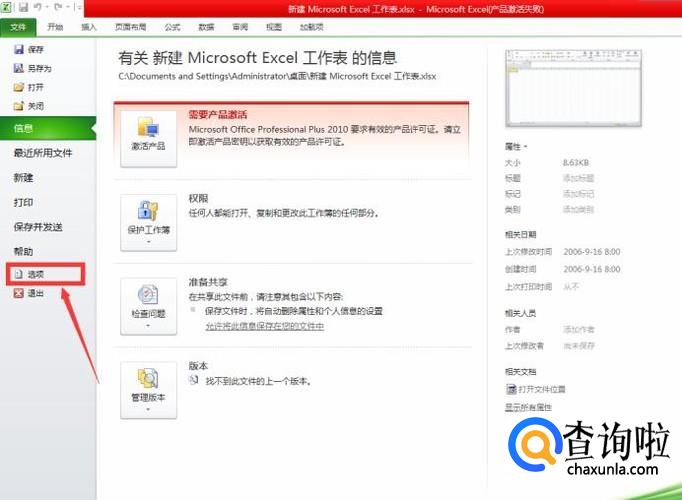Click the Save (保存) icon in sidebar

[19, 50]
